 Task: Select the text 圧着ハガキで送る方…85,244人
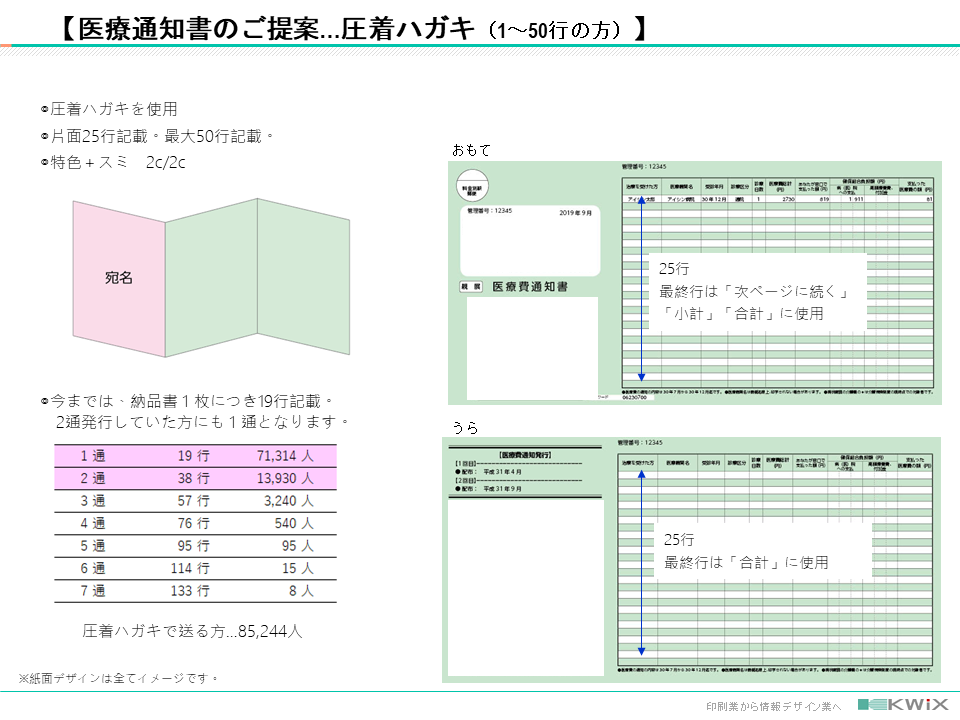click(x=192, y=631)
